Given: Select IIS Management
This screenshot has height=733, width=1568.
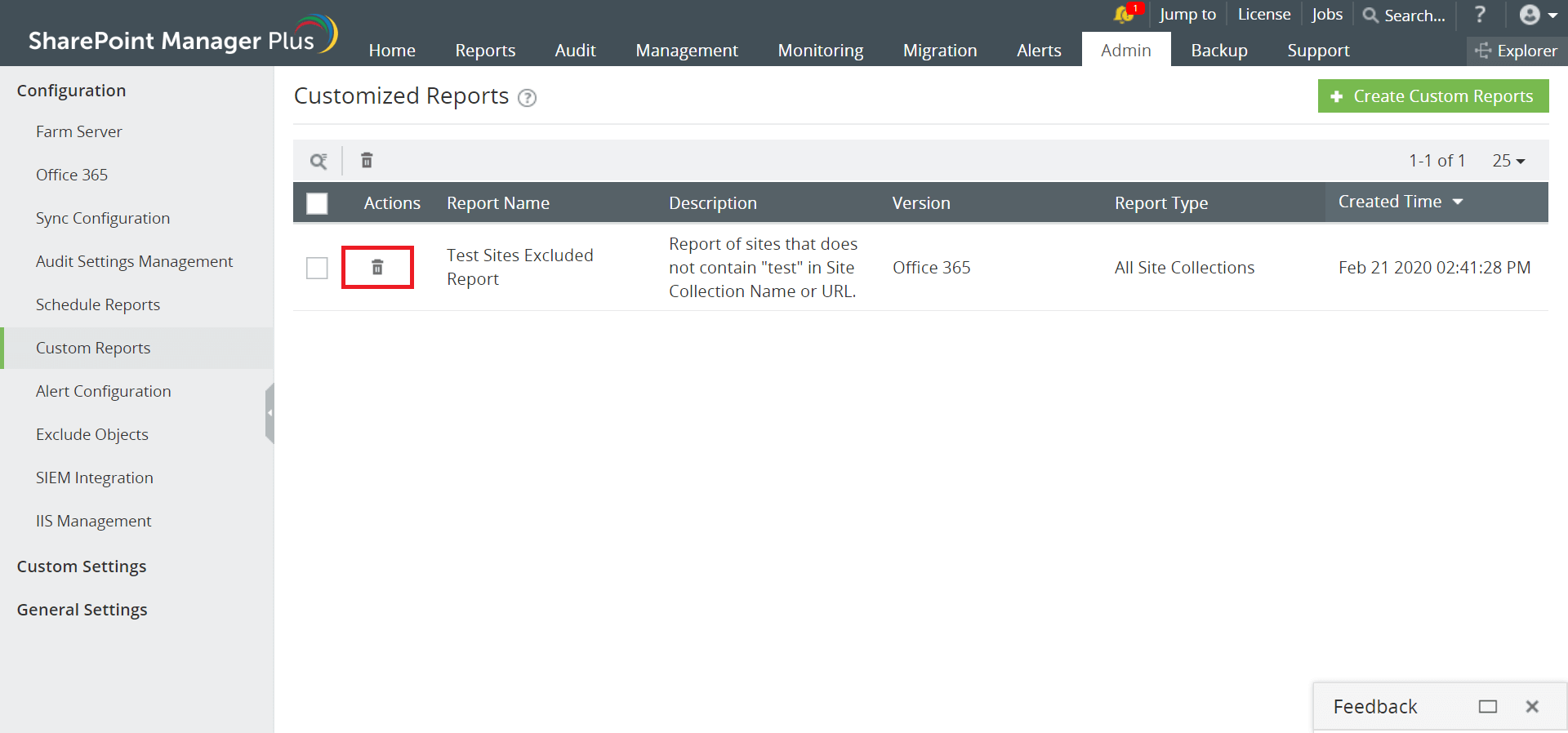Looking at the screenshot, I should tap(94, 521).
